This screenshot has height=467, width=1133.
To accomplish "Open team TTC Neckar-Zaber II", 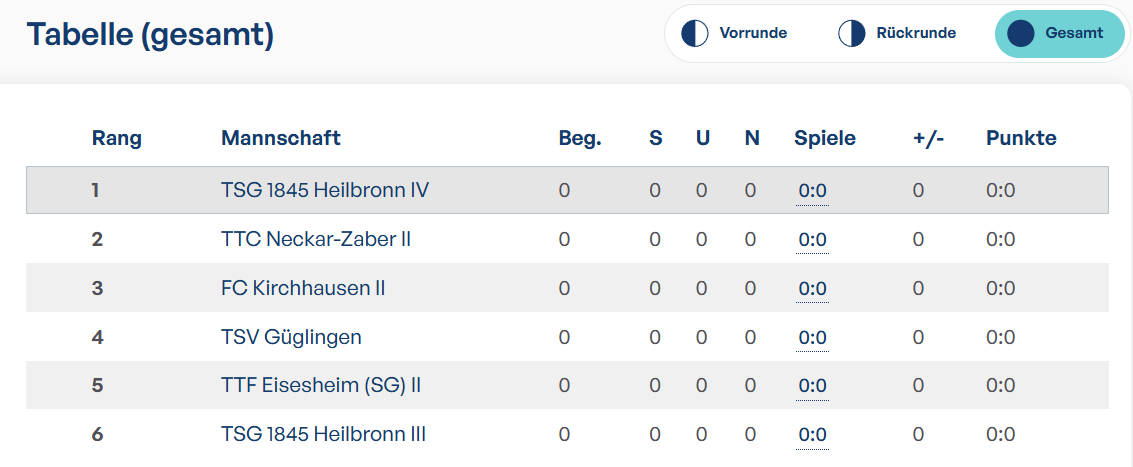I will (316, 239).
